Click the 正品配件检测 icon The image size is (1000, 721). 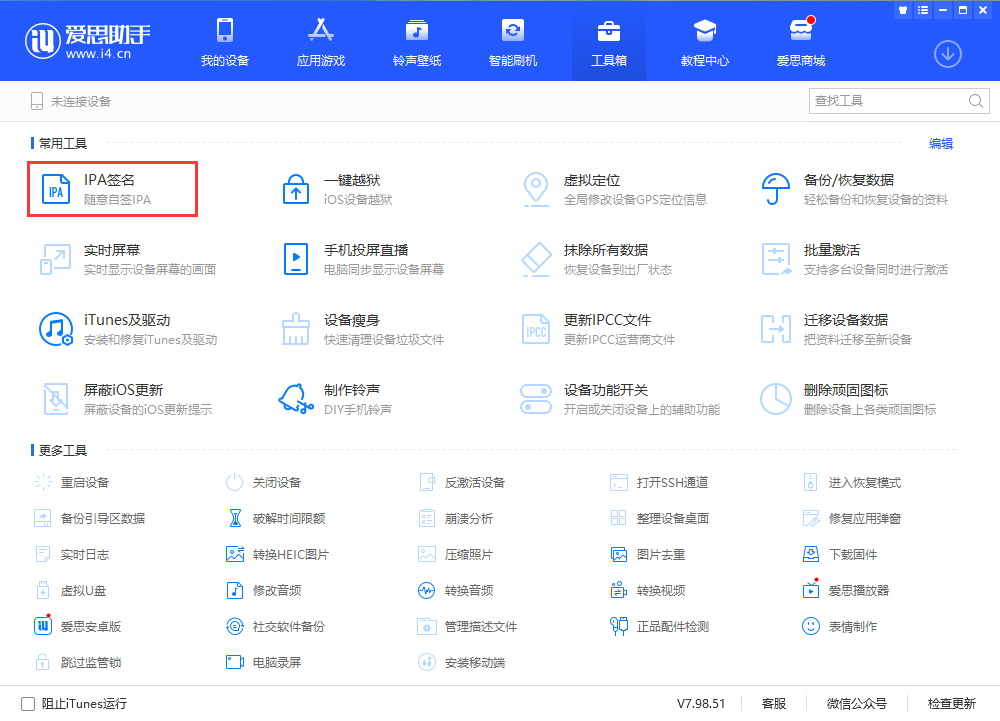tap(619, 626)
